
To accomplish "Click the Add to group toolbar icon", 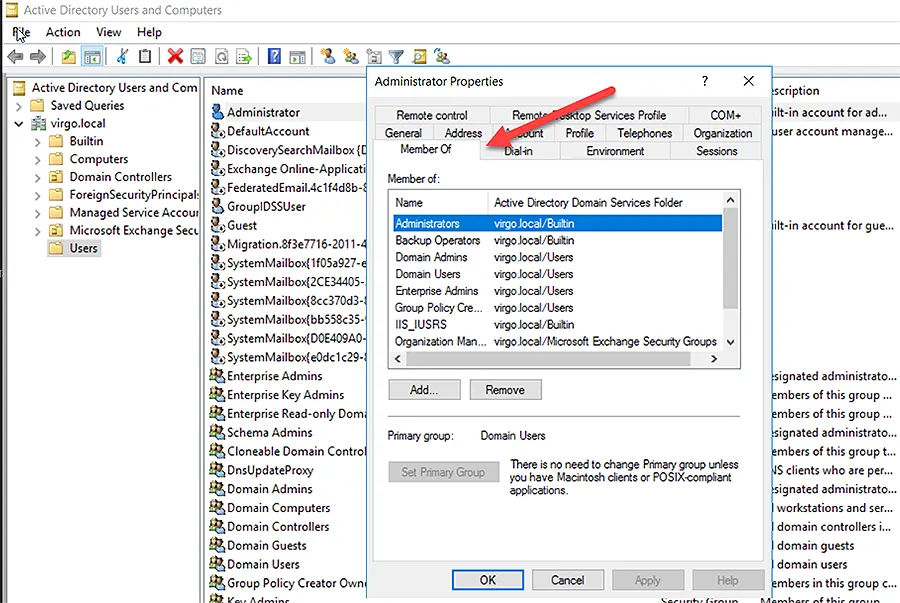I will coord(442,56).
